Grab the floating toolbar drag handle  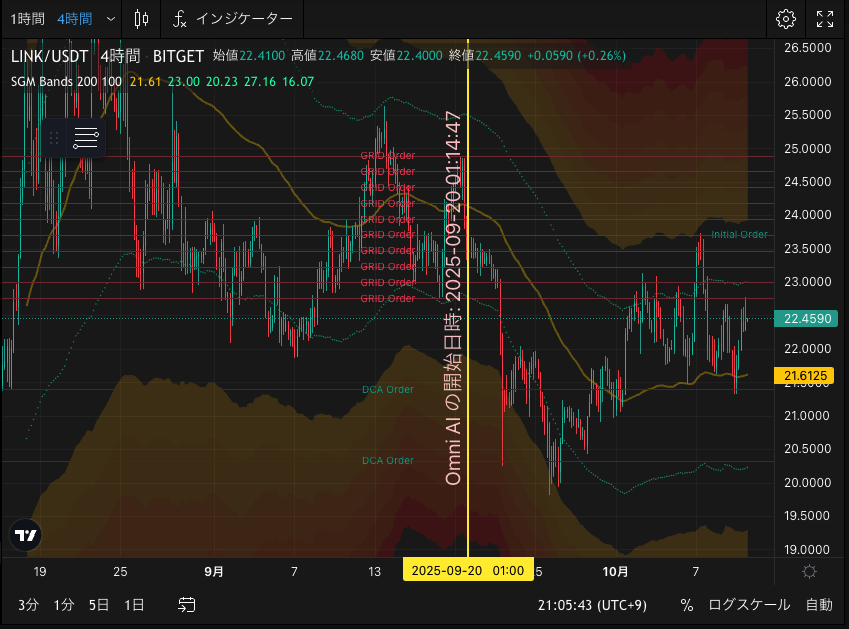click(x=55, y=138)
